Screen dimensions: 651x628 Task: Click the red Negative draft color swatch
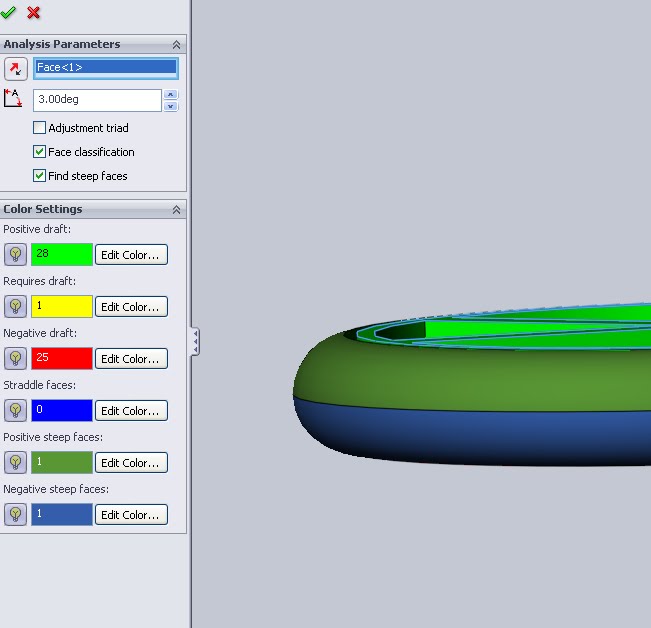[62, 358]
